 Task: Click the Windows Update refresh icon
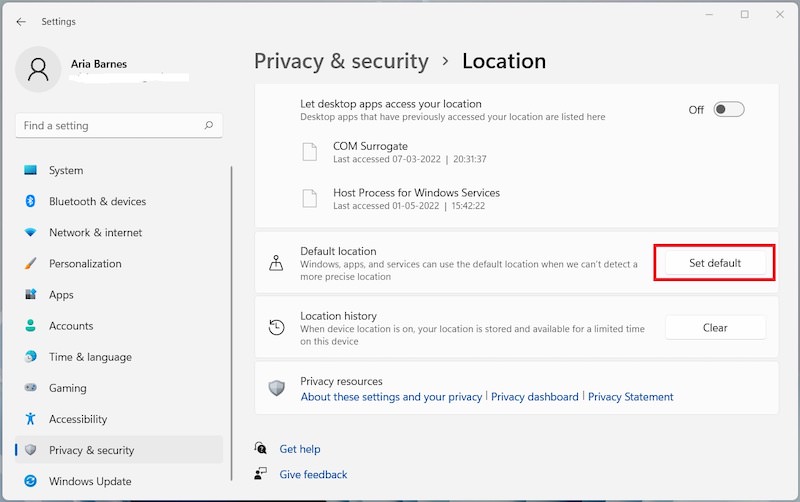31,481
